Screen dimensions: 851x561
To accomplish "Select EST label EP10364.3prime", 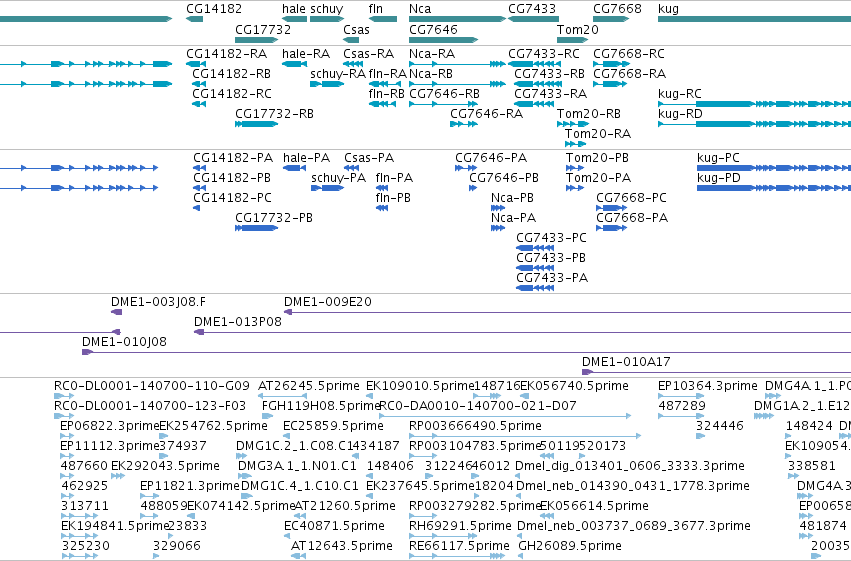I will tap(708, 387).
